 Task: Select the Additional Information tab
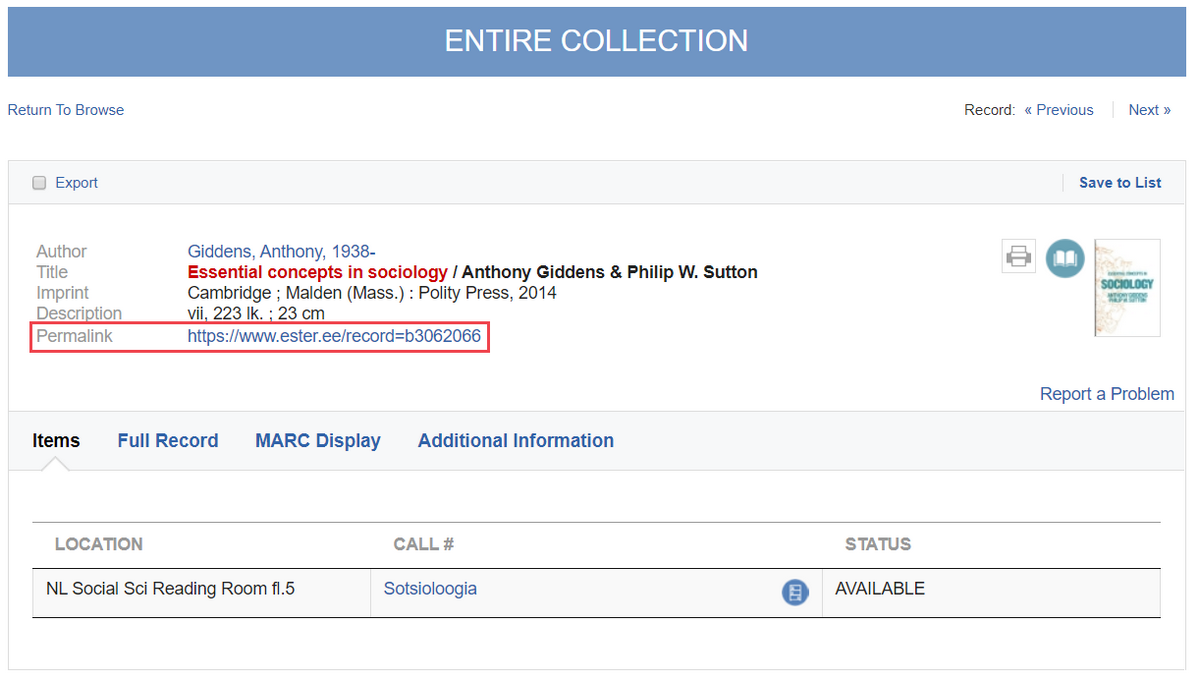(515, 441)
